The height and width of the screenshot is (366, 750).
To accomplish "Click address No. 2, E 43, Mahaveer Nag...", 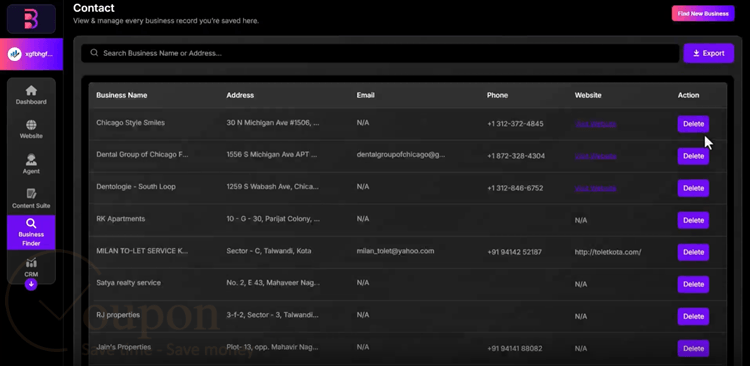I will tap(273, 283).
